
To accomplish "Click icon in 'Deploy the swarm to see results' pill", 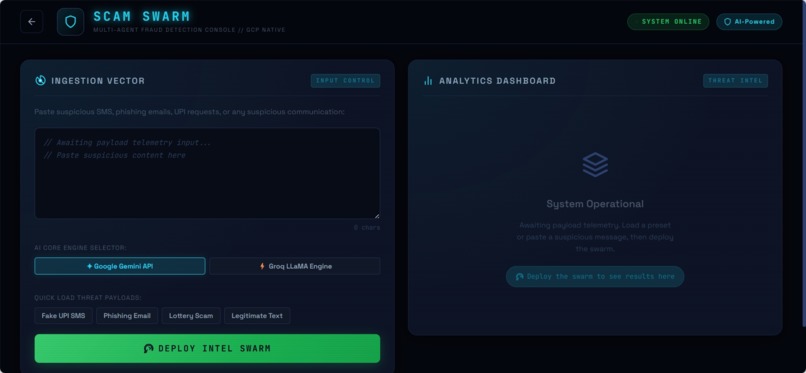I will pyautogui.click(x=519, y=276).
